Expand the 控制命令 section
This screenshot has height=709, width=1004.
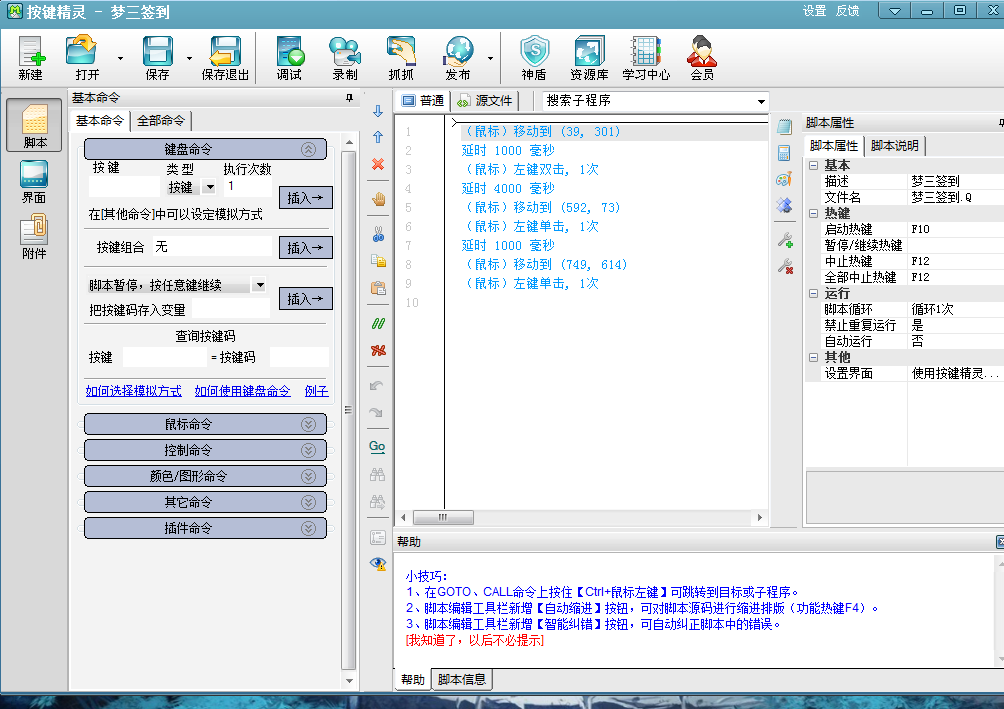[x=309, y=450]
